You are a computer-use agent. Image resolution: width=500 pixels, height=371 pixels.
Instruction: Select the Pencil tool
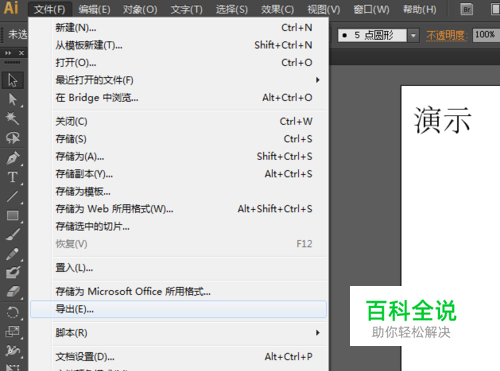[x=13, y=254]
